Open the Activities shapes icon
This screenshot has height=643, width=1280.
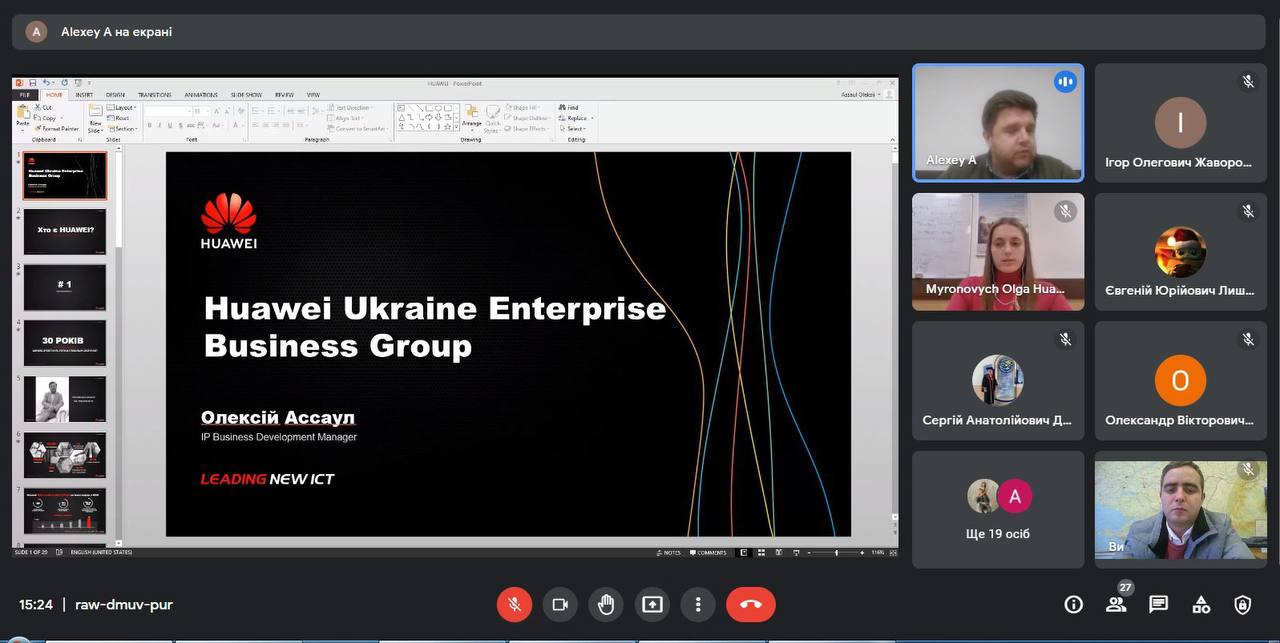[1201, 604]
